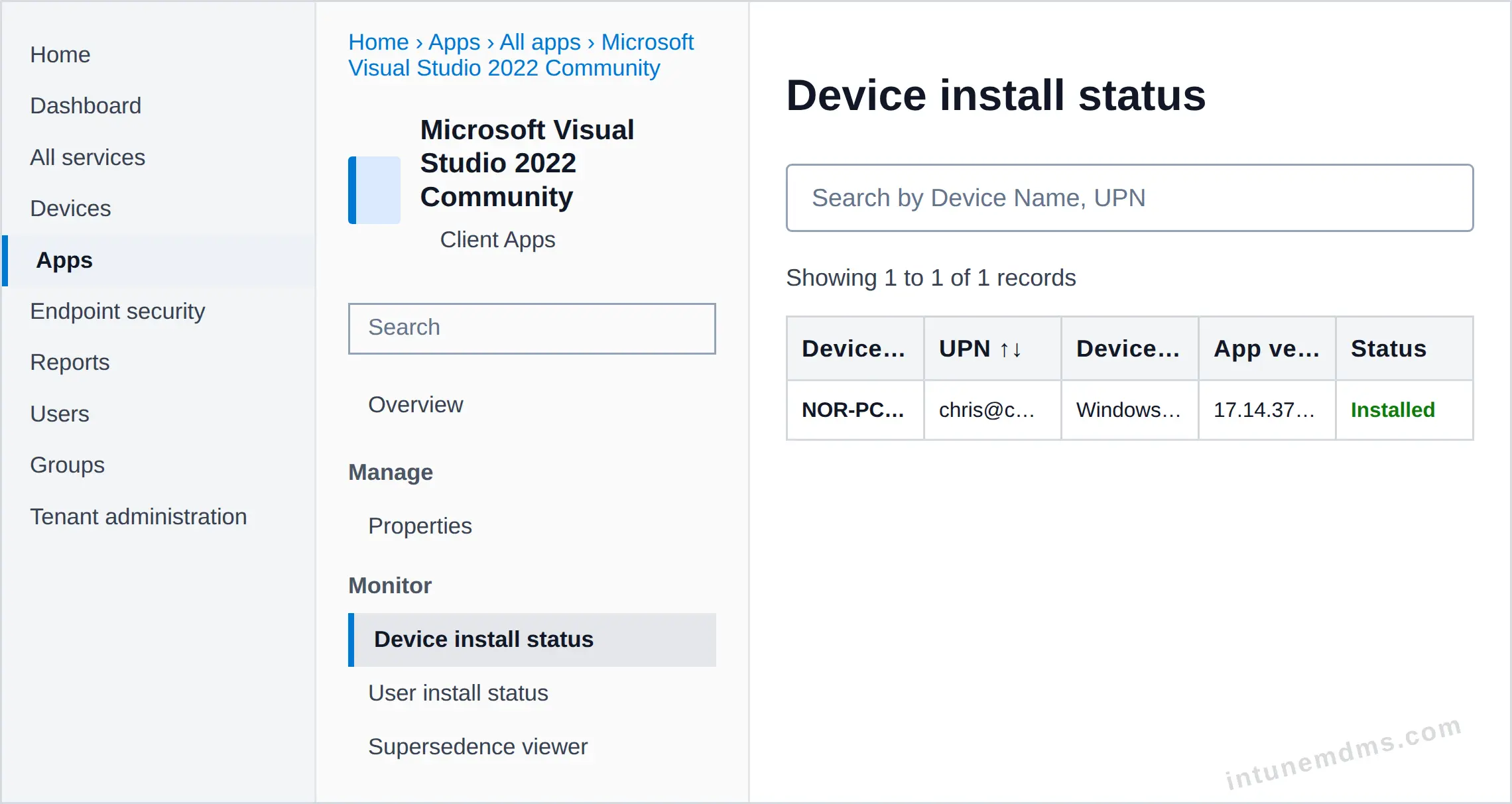This screenshot has width=1512, height=804.
Task: Click the Monitor section heading
Action: [x=390, y=585]
